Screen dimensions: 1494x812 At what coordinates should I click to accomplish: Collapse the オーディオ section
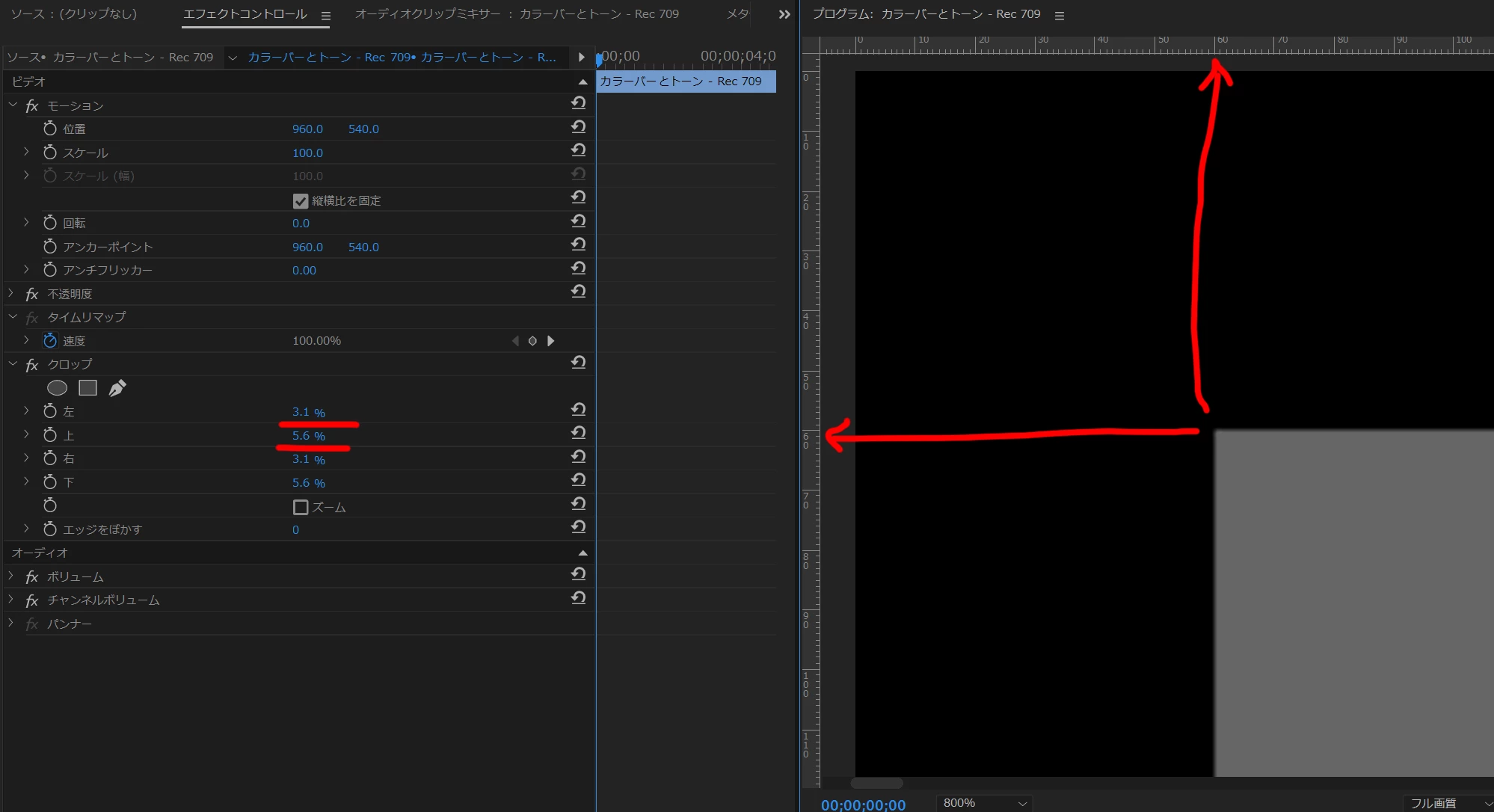click(x=582, y=553)
